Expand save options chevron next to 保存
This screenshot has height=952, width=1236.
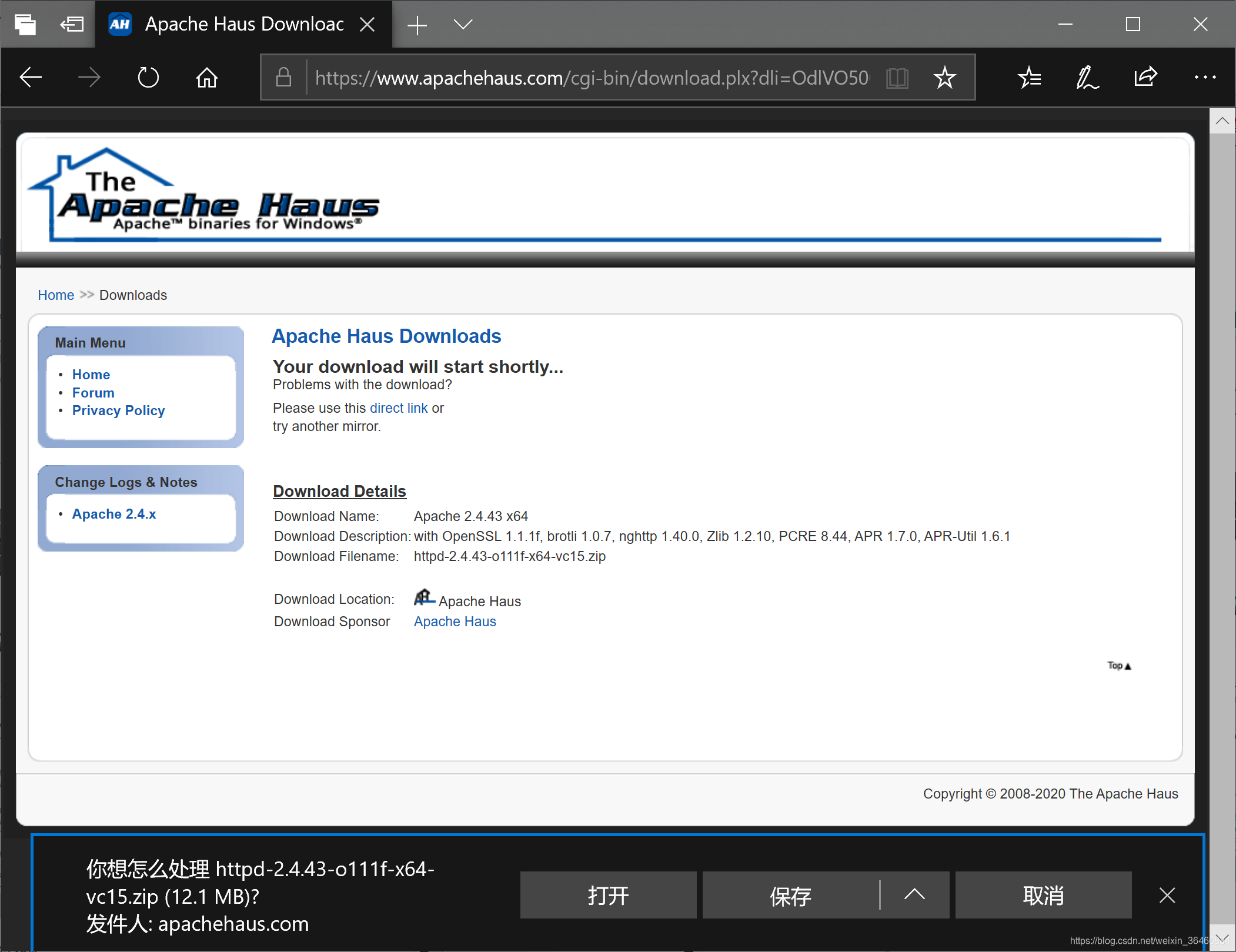tap(914, 895)
